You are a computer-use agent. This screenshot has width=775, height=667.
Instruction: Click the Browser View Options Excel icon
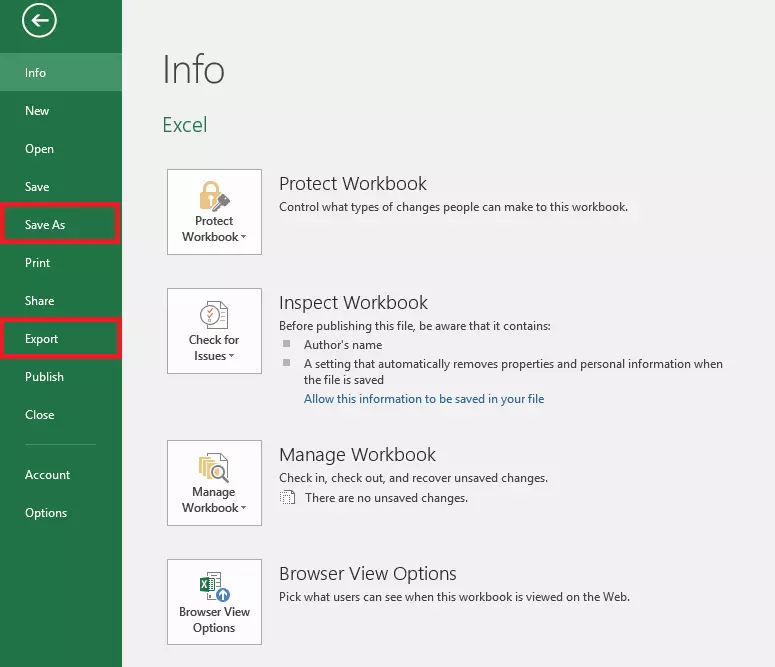click(x=215, y=587)
